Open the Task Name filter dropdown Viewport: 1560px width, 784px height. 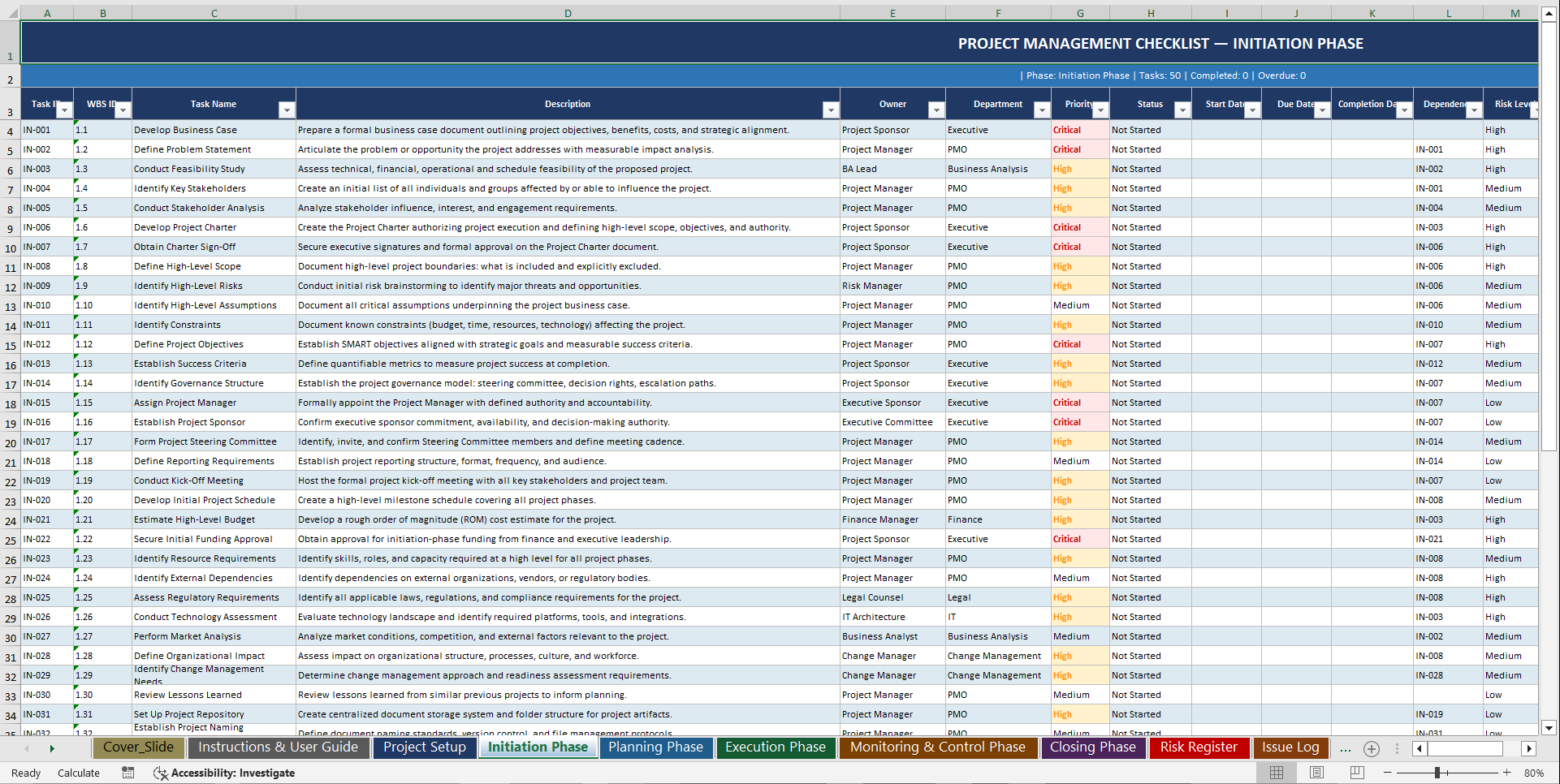pos(287,110)
